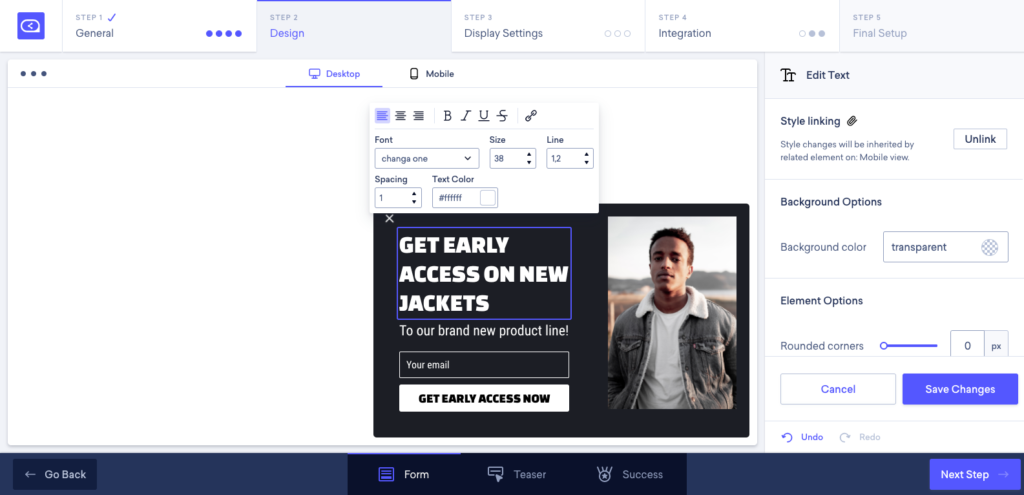
Task: Click the Rounded corners value field
Action: pyautogui.click(x=967, y=346)
